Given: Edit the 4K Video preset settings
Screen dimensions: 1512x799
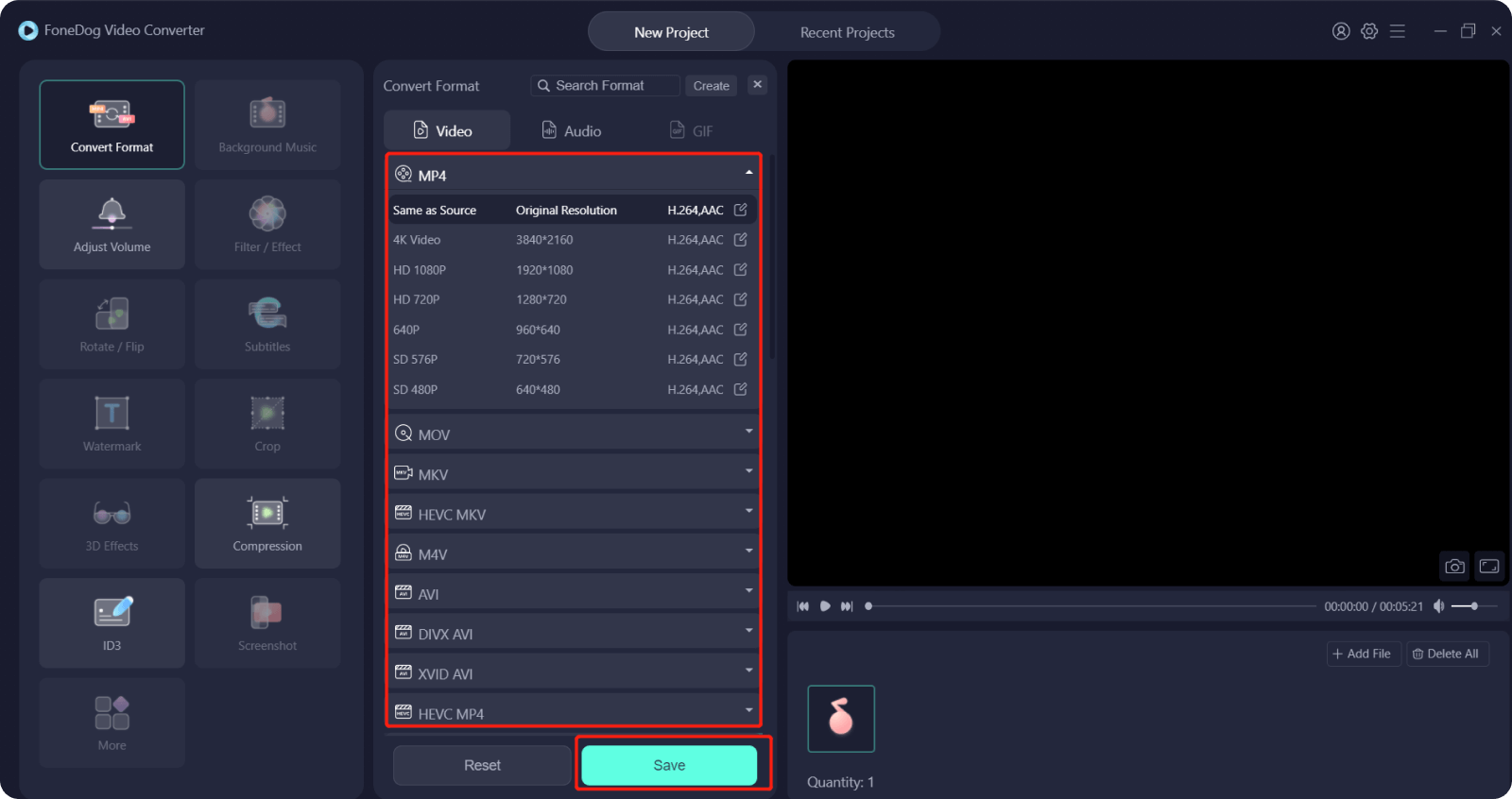Looking at the screenshot, I should [741, 240].
